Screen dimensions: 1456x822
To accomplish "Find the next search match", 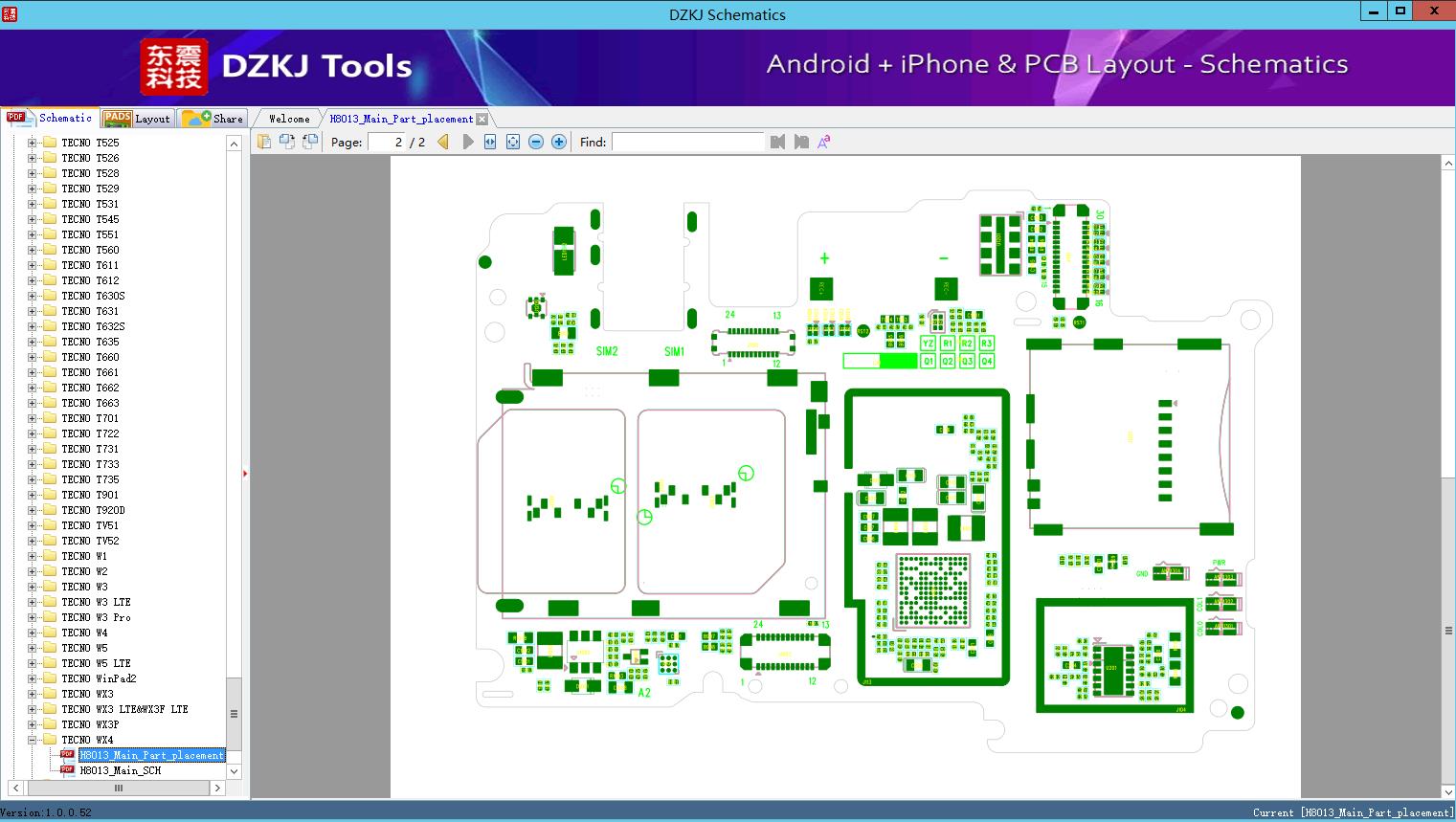I will tap(801, 142).
